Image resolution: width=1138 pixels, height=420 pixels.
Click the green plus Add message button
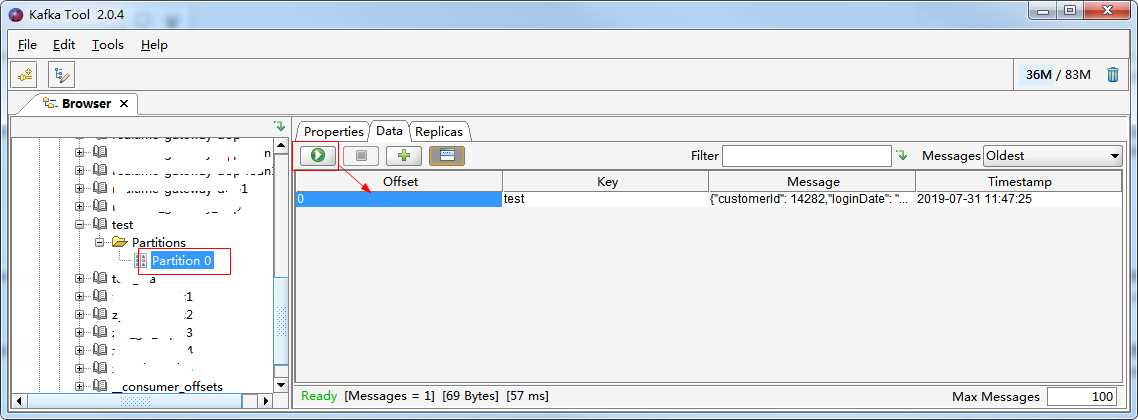pyautogui.click(x=404, y=155)
